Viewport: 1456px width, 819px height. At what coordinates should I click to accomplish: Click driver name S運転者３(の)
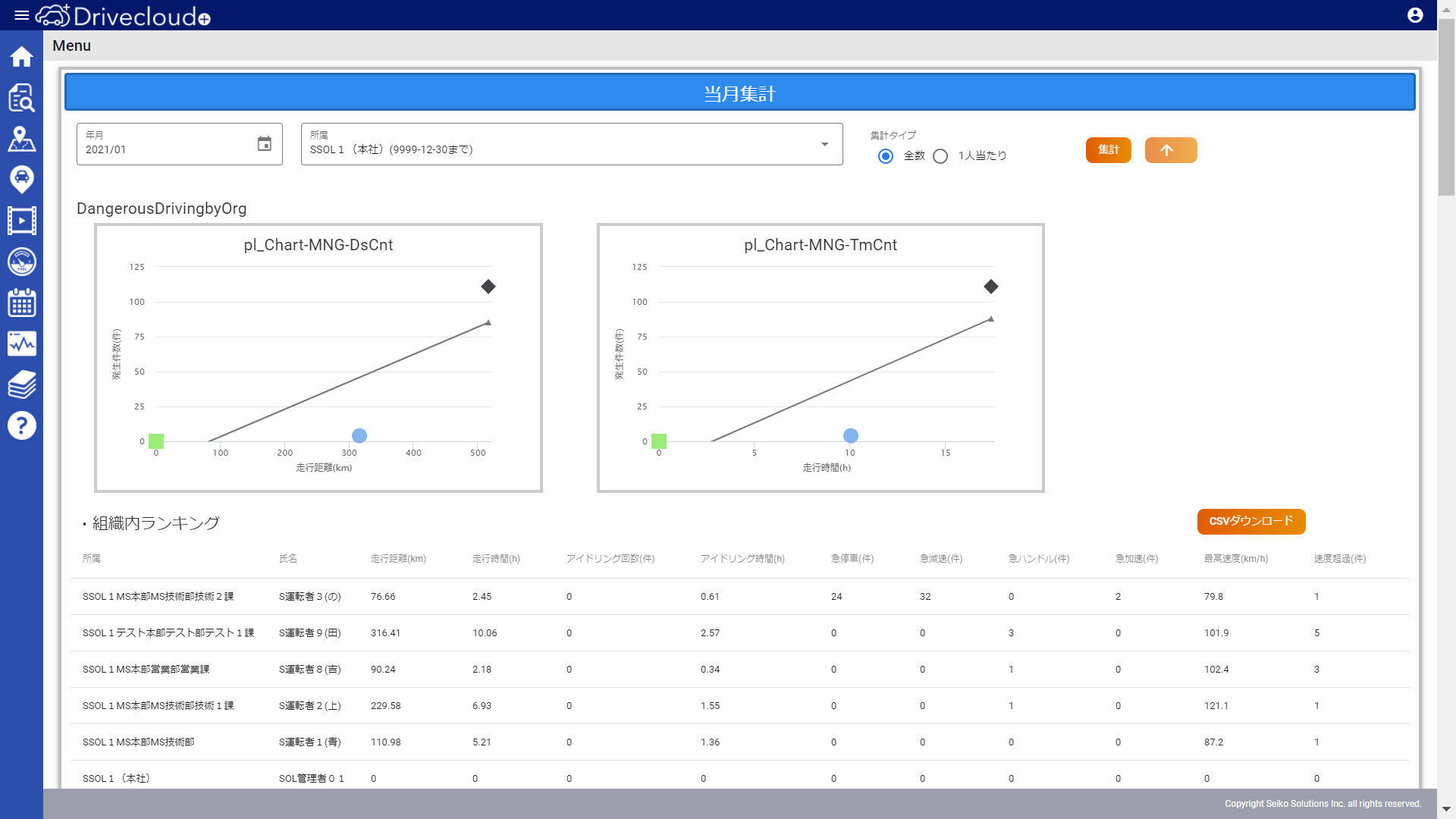click(310, 597)
